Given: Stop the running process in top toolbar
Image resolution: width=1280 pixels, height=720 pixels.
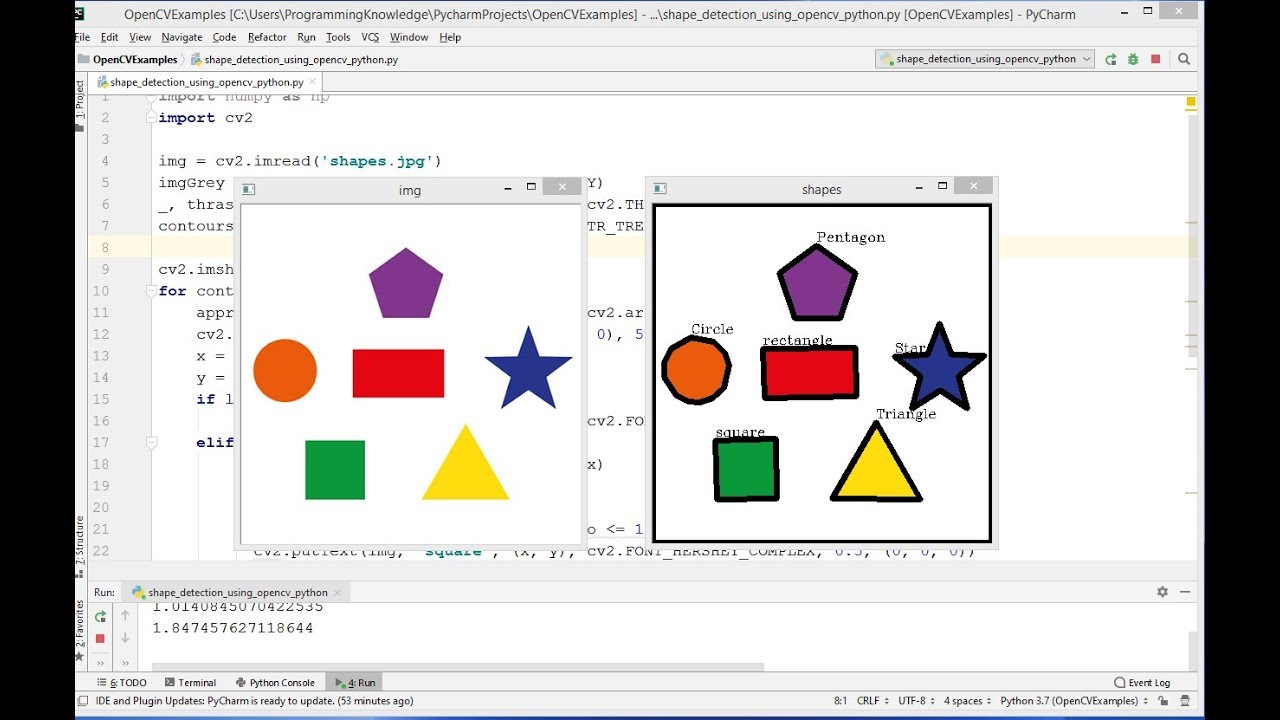Looking at the screenshot, I should 1156,59.
